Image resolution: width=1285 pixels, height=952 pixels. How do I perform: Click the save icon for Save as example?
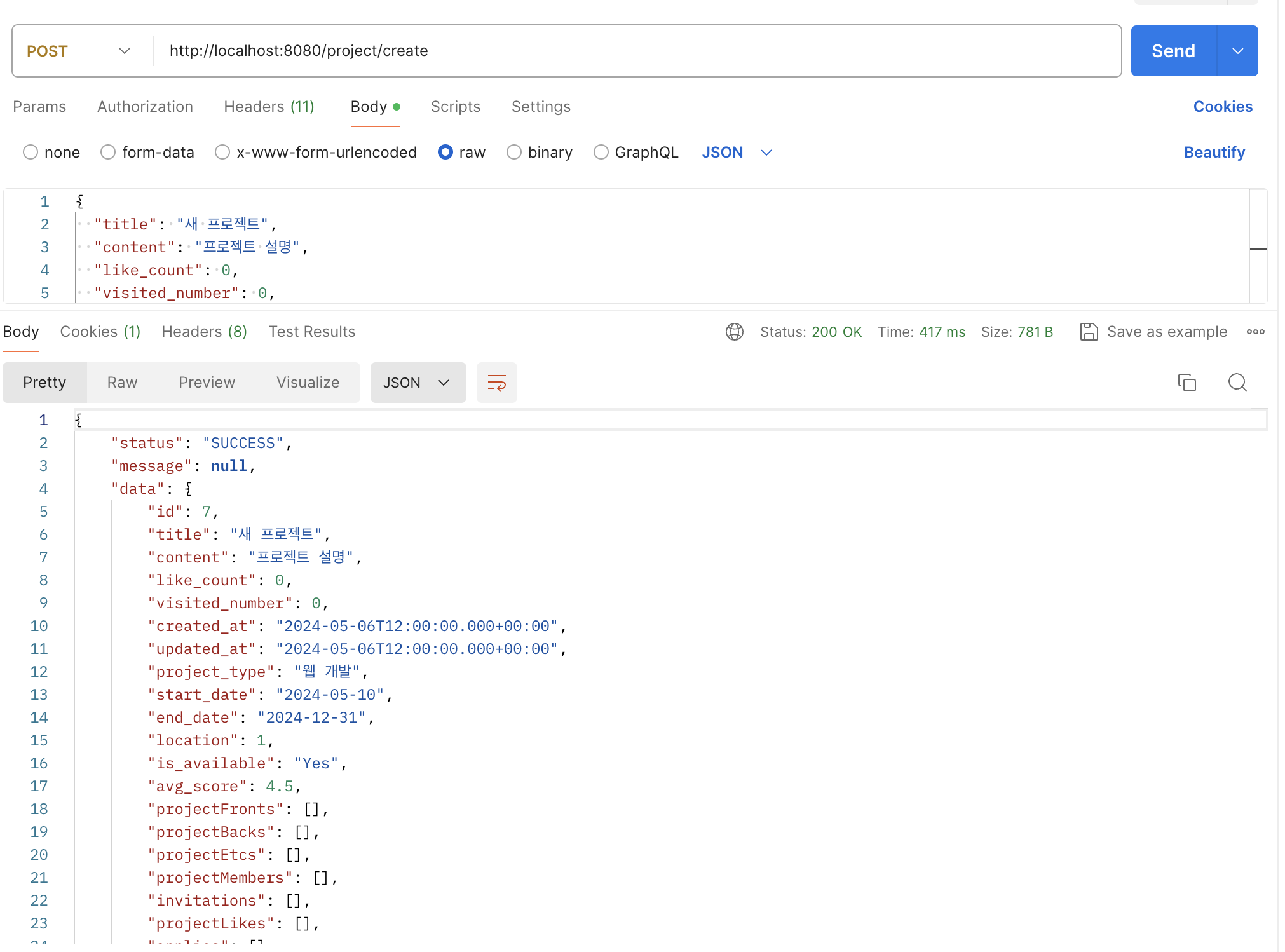(x=1089, y=332)
